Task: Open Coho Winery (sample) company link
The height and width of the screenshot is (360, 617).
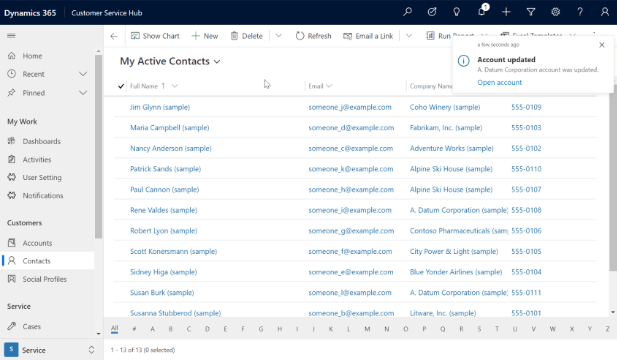Action: tap(445, 107)
